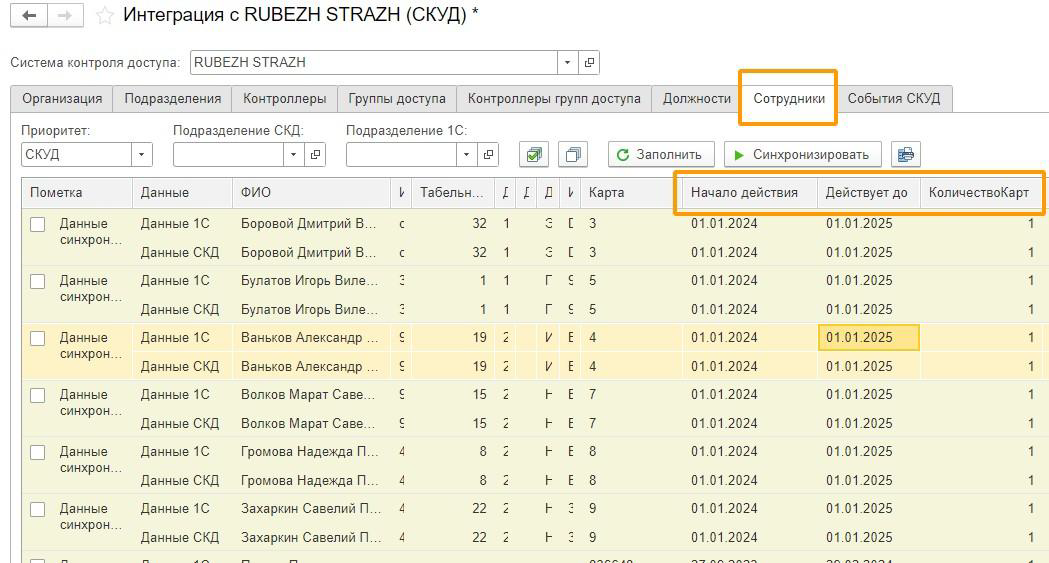Screen dimensions: 1049x563
Task: Open Подразделение 1С selection form icon
Action: 488,154
